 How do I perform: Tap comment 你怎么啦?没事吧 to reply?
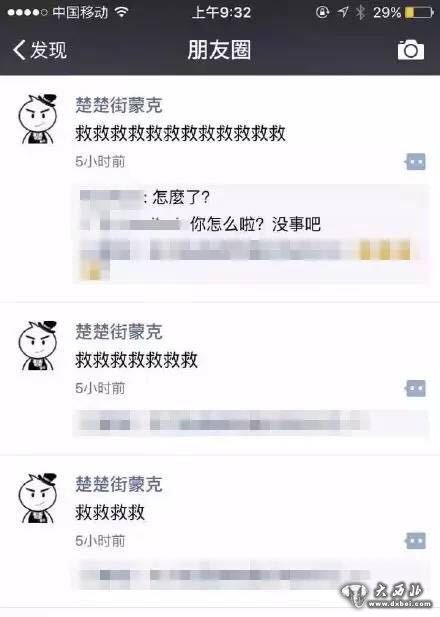[256, 224]
